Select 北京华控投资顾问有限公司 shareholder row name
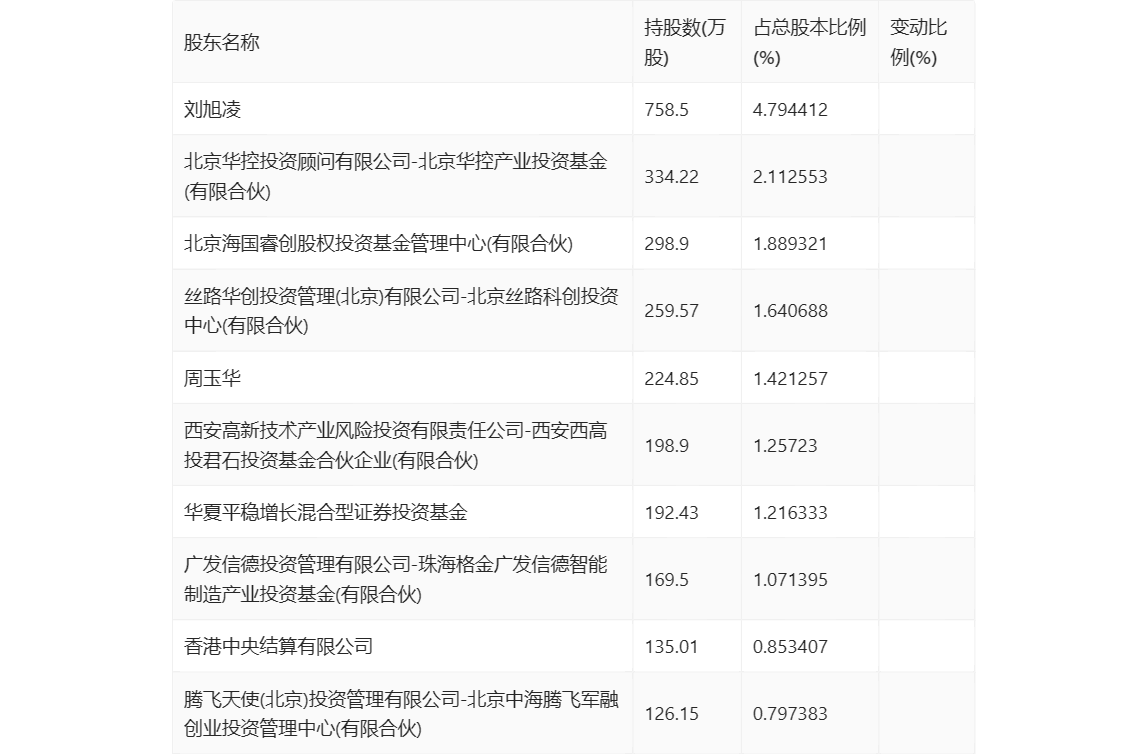 coord(395,176)
